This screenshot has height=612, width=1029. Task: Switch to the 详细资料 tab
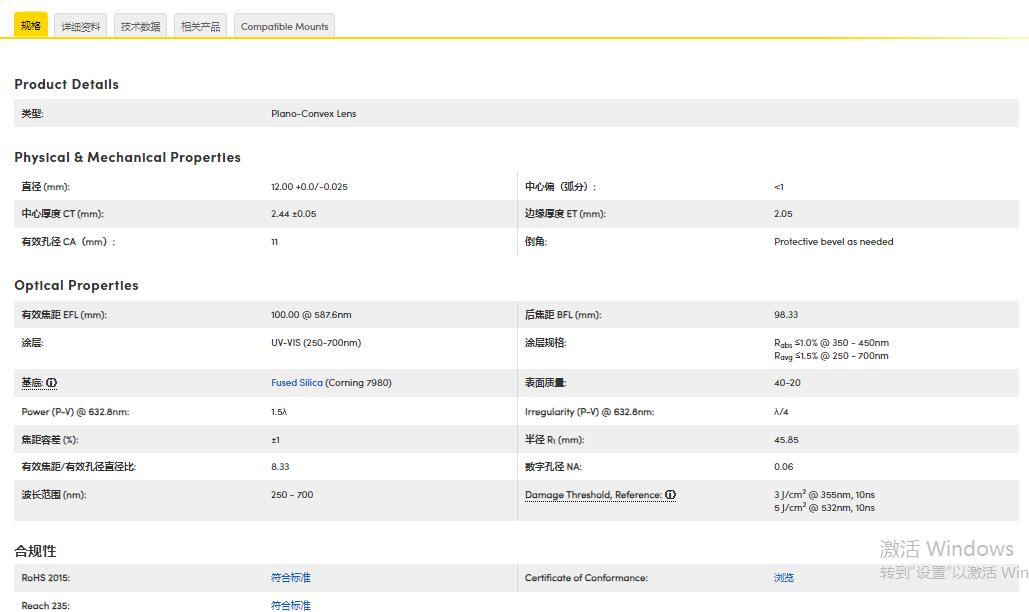81,27
